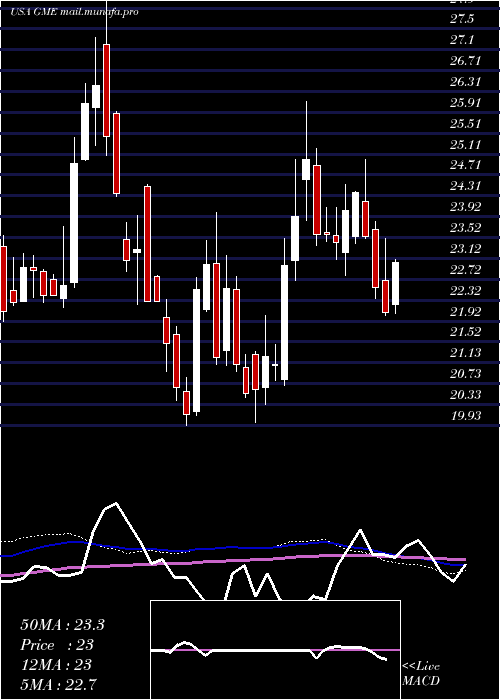Screen dimensions: 500x700
Task: Click the 26.71 price axis label
Action: coord(466,61)
